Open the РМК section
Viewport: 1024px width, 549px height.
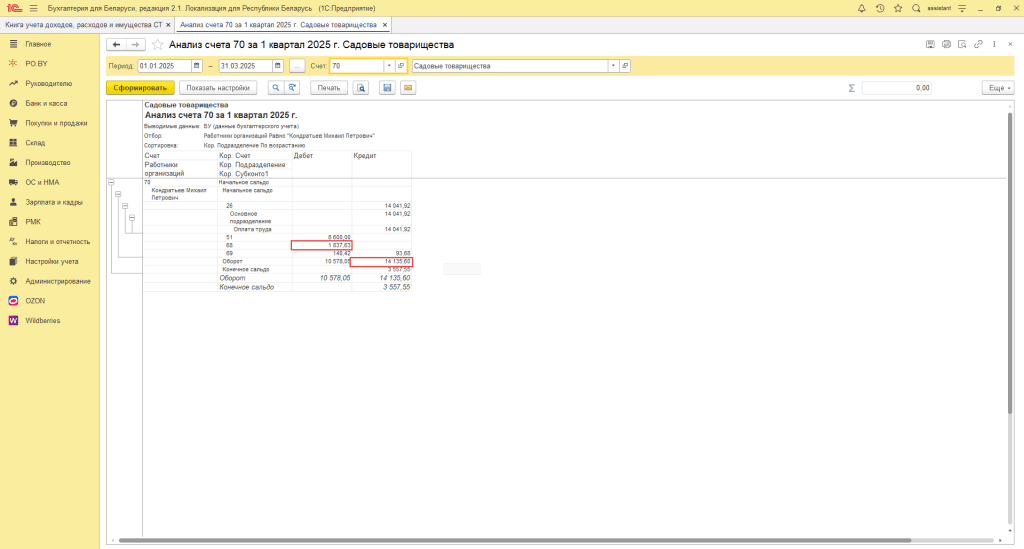coord(33,221)
